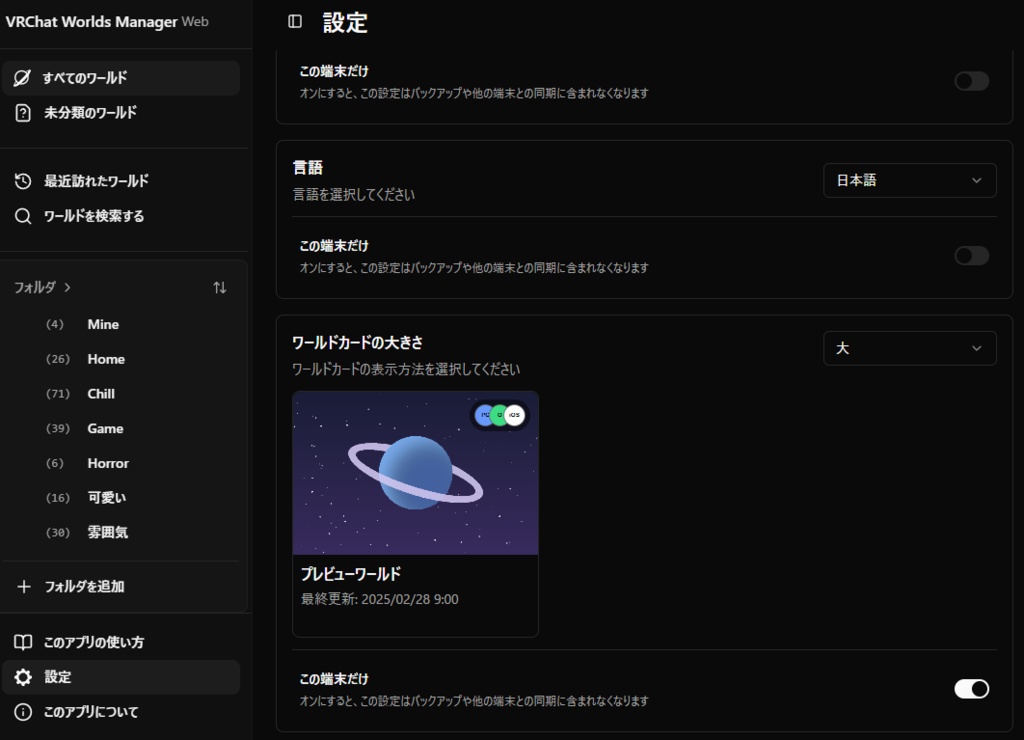Viewport: 1024px width, 740px height.
Task: Click the plus icon for フォルダを追加
Action: [24, 587]
